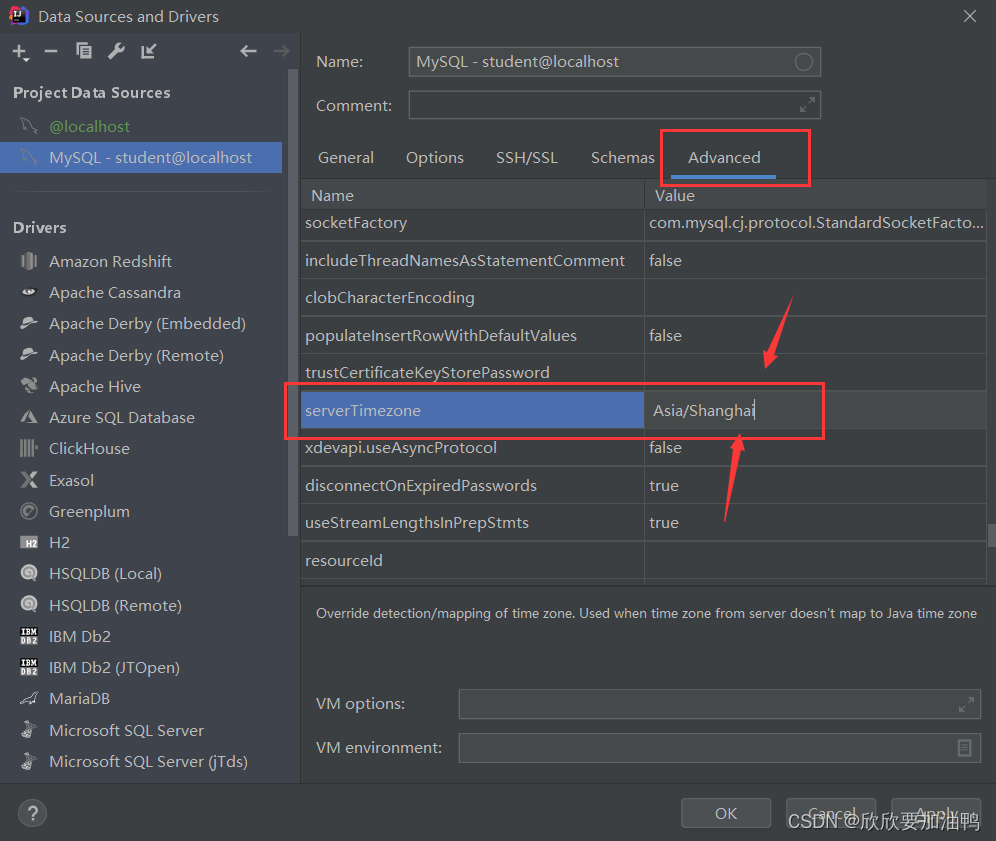Click in the Name input field

[614, 62]
